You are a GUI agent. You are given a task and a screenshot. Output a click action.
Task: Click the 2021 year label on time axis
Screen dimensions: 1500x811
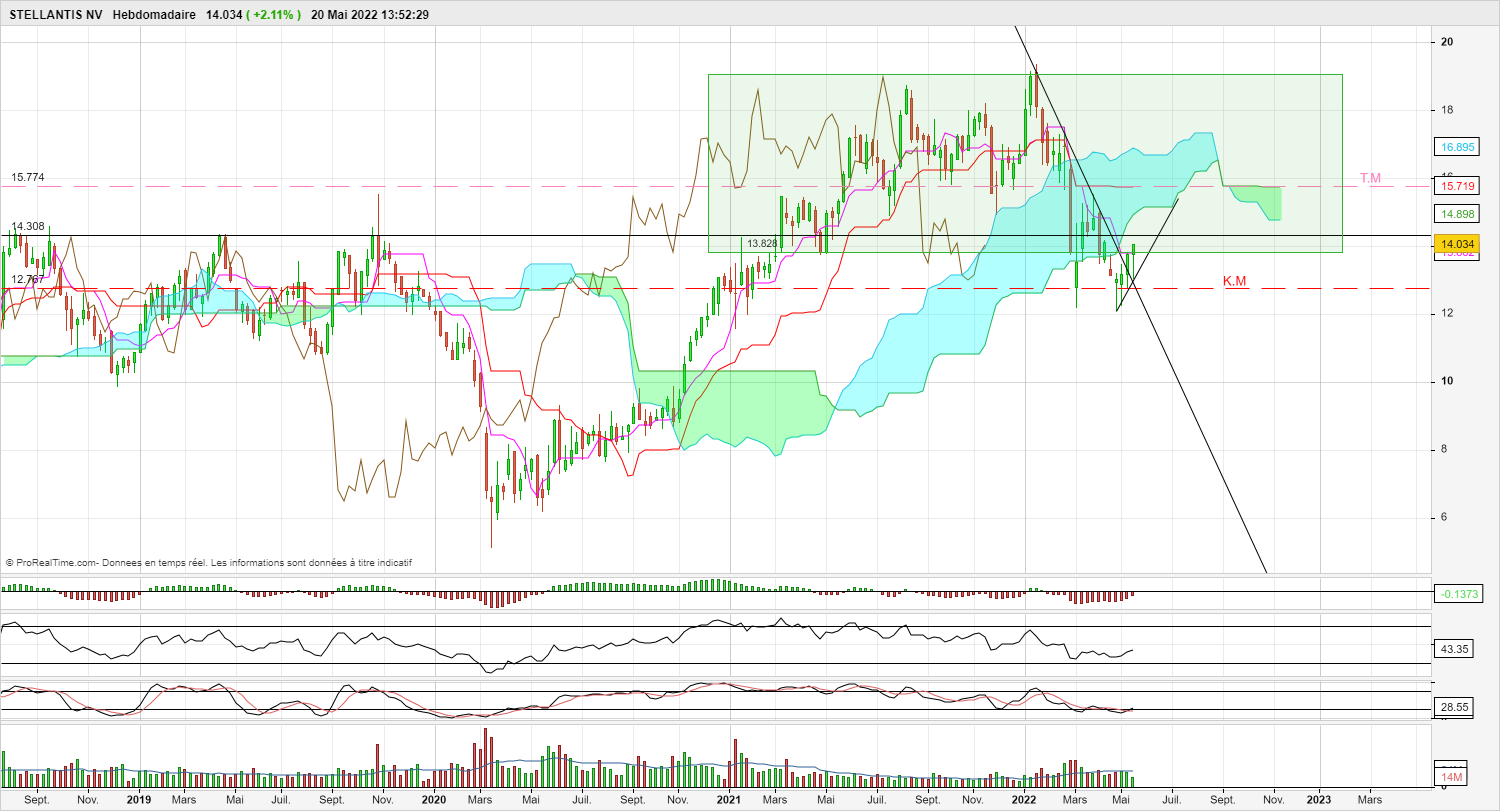tap(729, 800)
